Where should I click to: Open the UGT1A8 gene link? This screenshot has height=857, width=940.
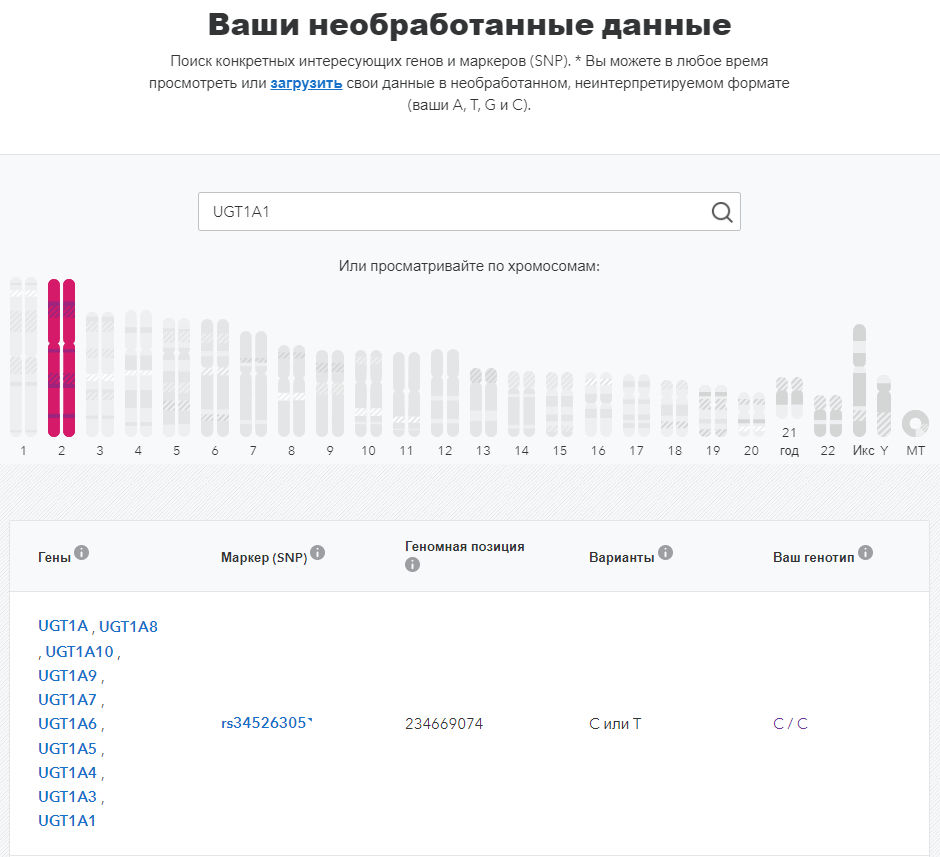128,627
